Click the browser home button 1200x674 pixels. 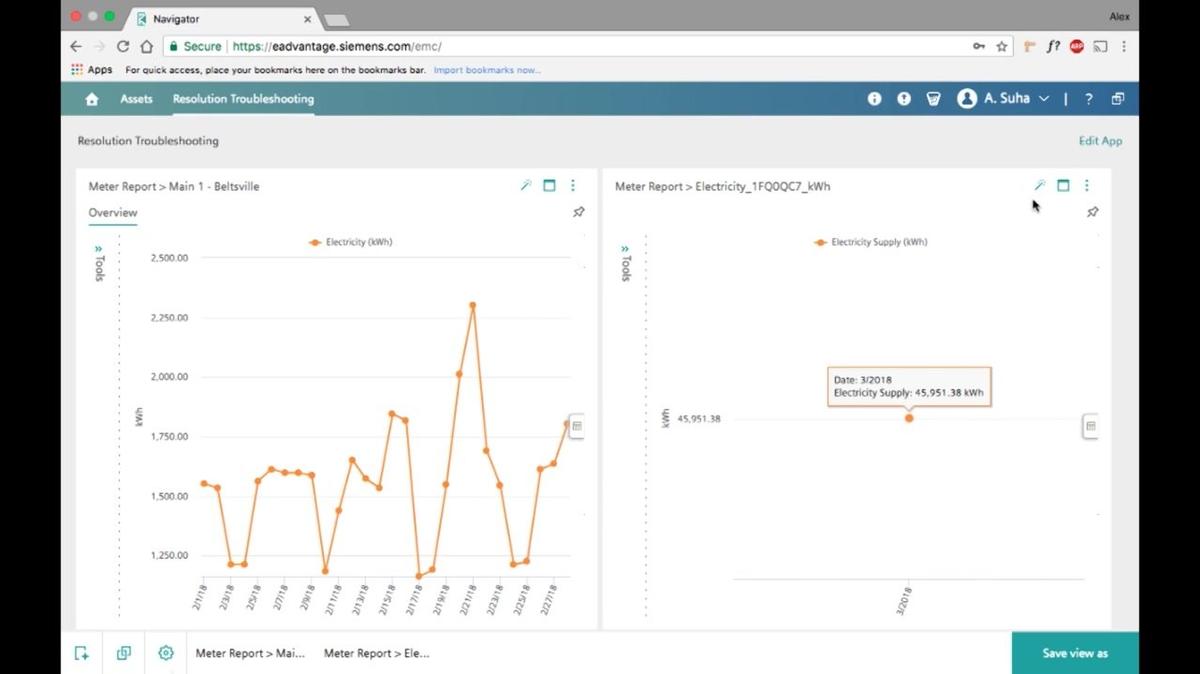tap(146, 46)
